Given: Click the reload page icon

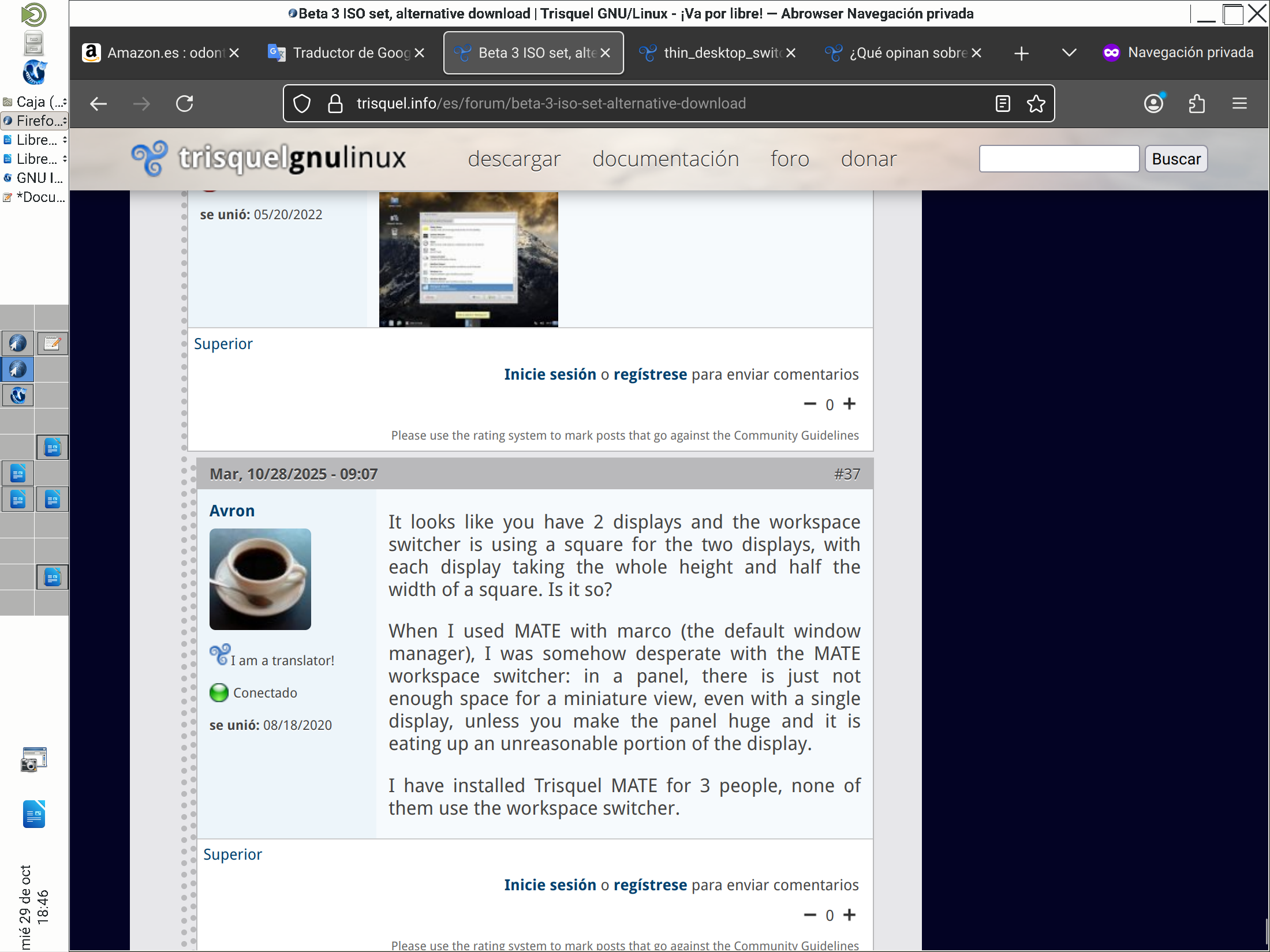Looking at the screenshot, I should point(185,104).
